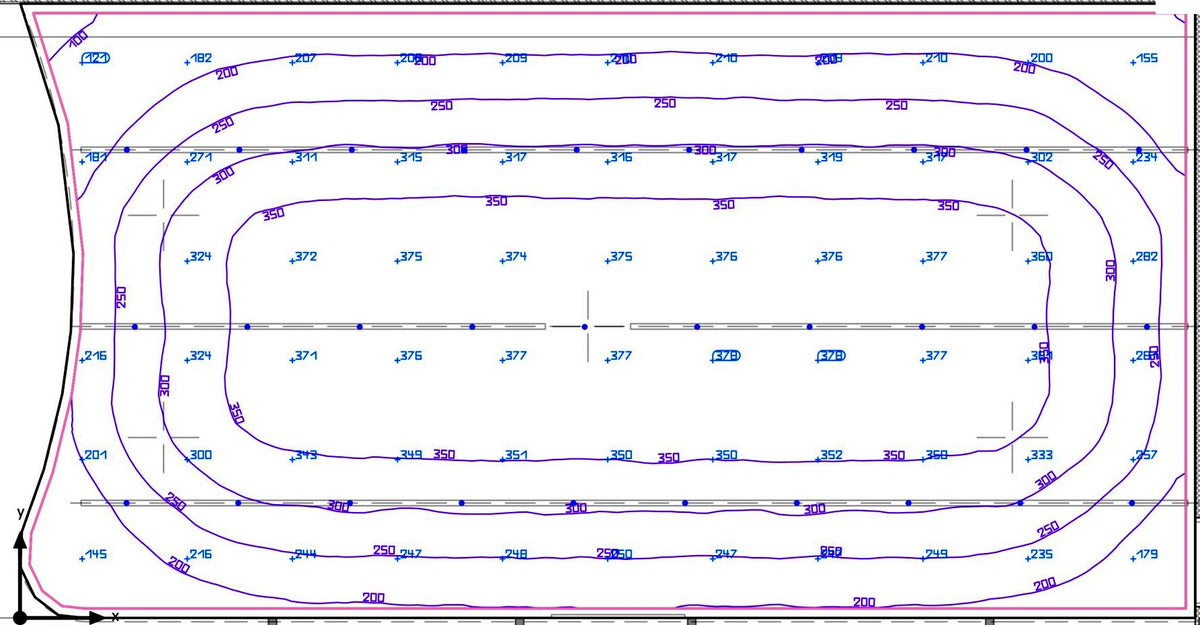Click the point value 235
The height and width of the screenshot is (625, 1200).
click(x=1042, y=554)
